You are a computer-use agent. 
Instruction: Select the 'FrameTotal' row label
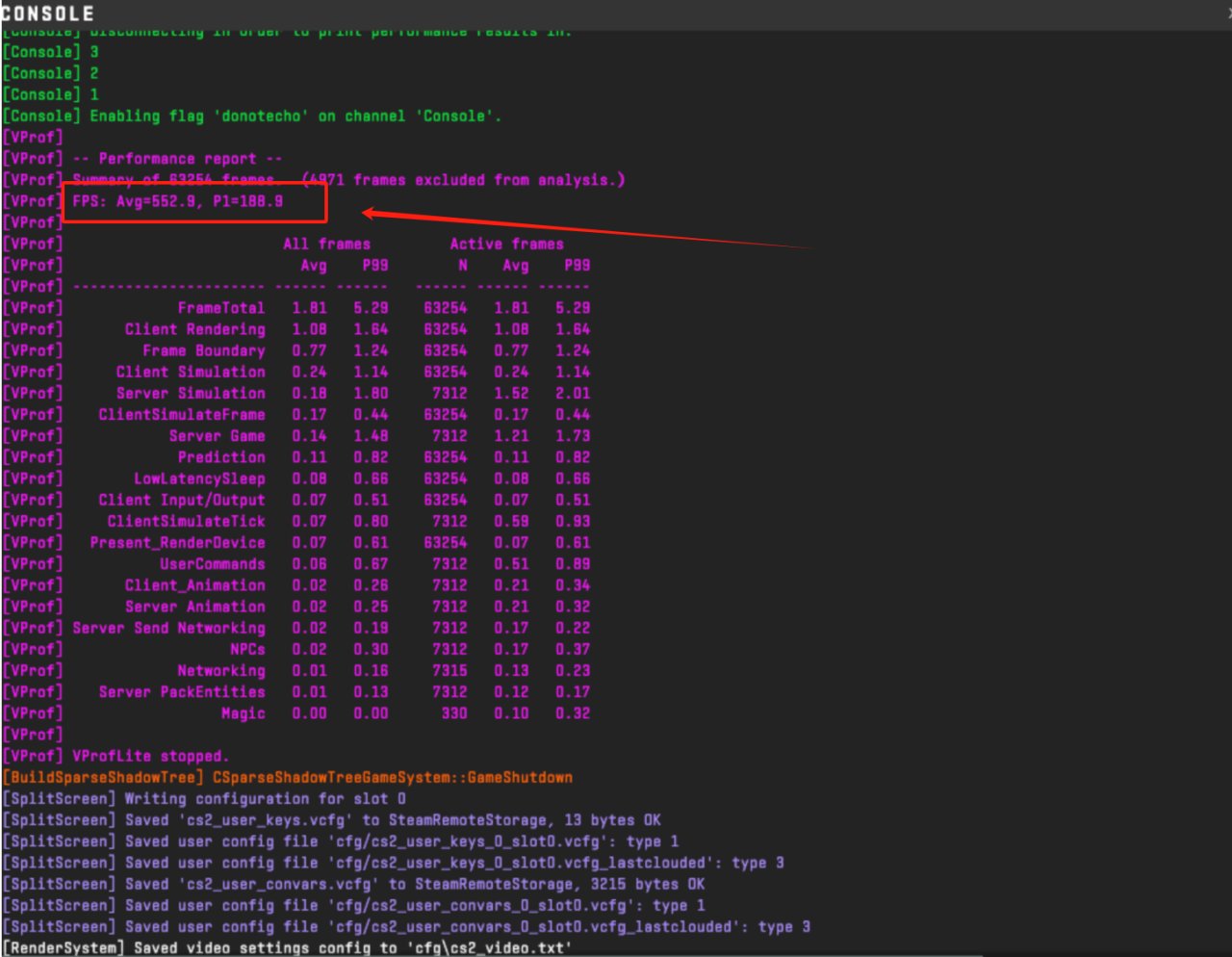point(221,308)
